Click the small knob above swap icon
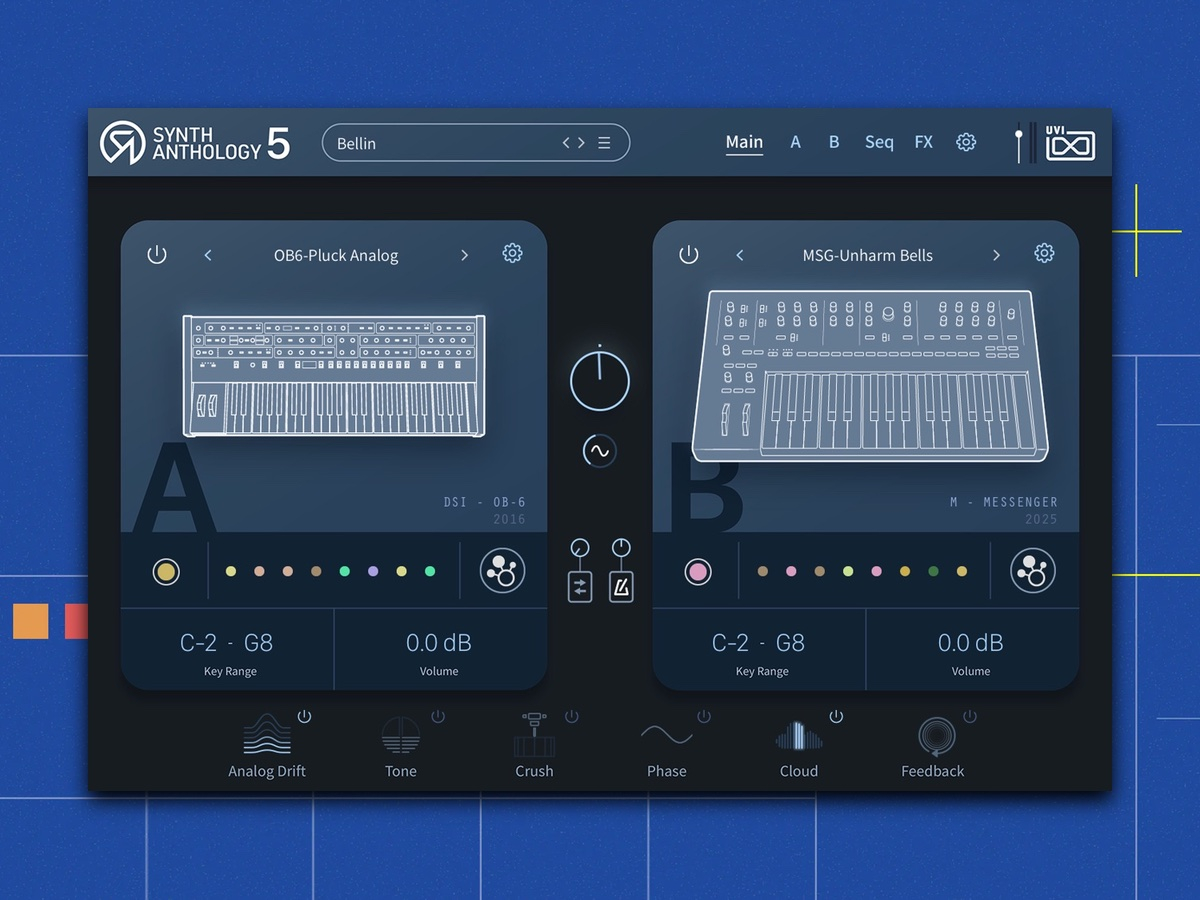 (x=580, y=548)
